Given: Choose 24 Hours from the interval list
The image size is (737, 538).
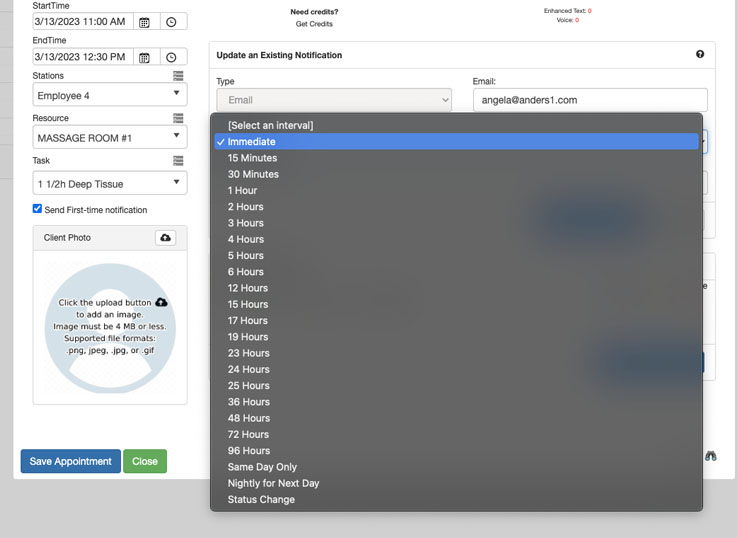Looking at the screenshot, I should click(248, 369).
